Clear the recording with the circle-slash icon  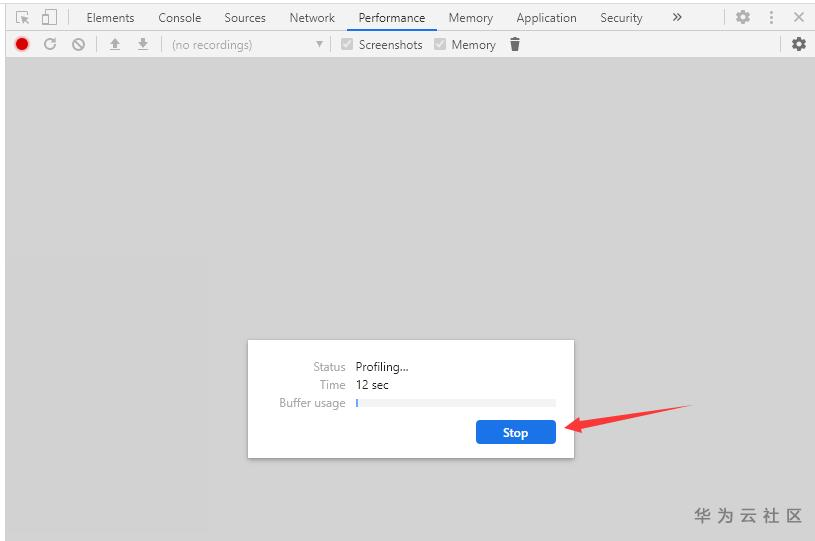point(78,44)
